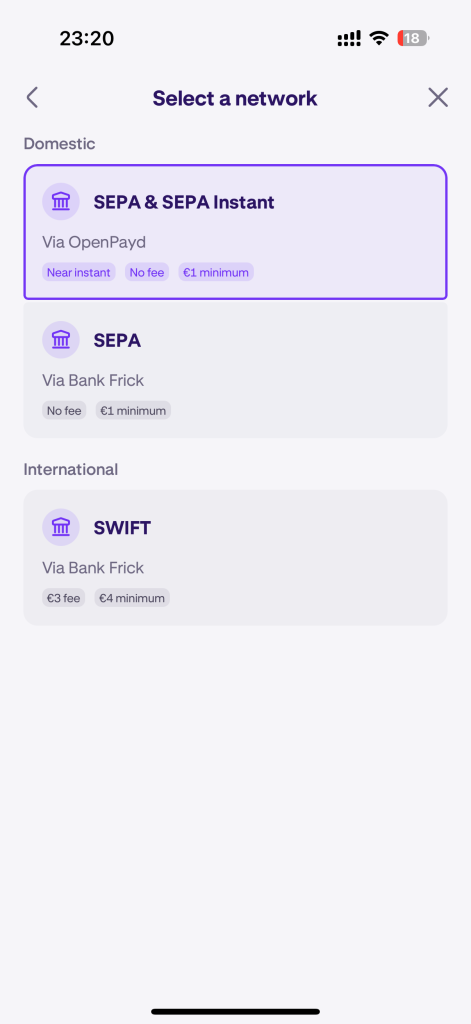Tap the International section header

point(71,469)
